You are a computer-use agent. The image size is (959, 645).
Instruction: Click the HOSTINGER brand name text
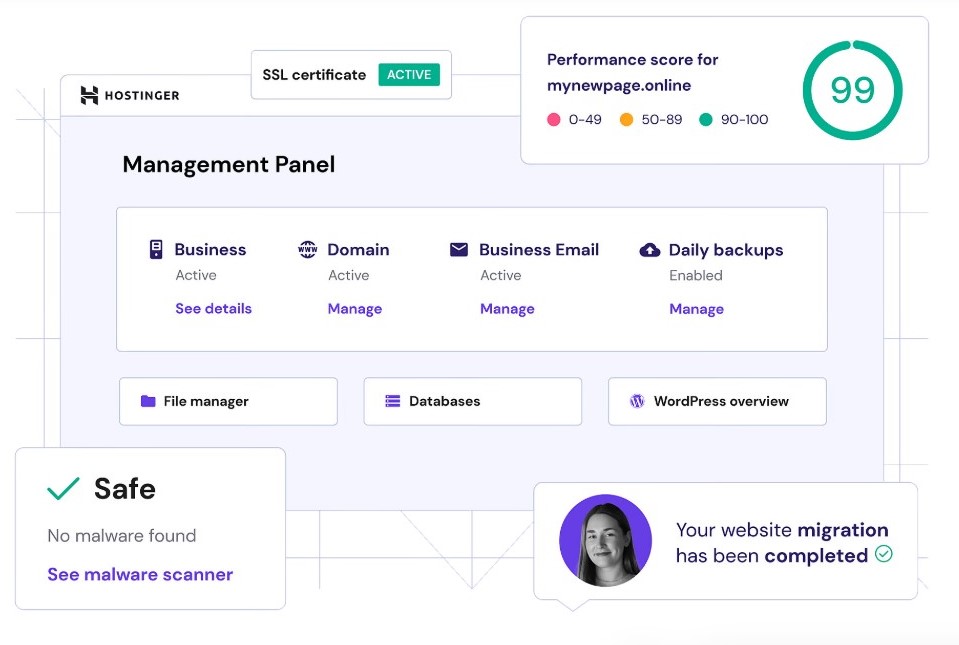(x=142, y=95)
